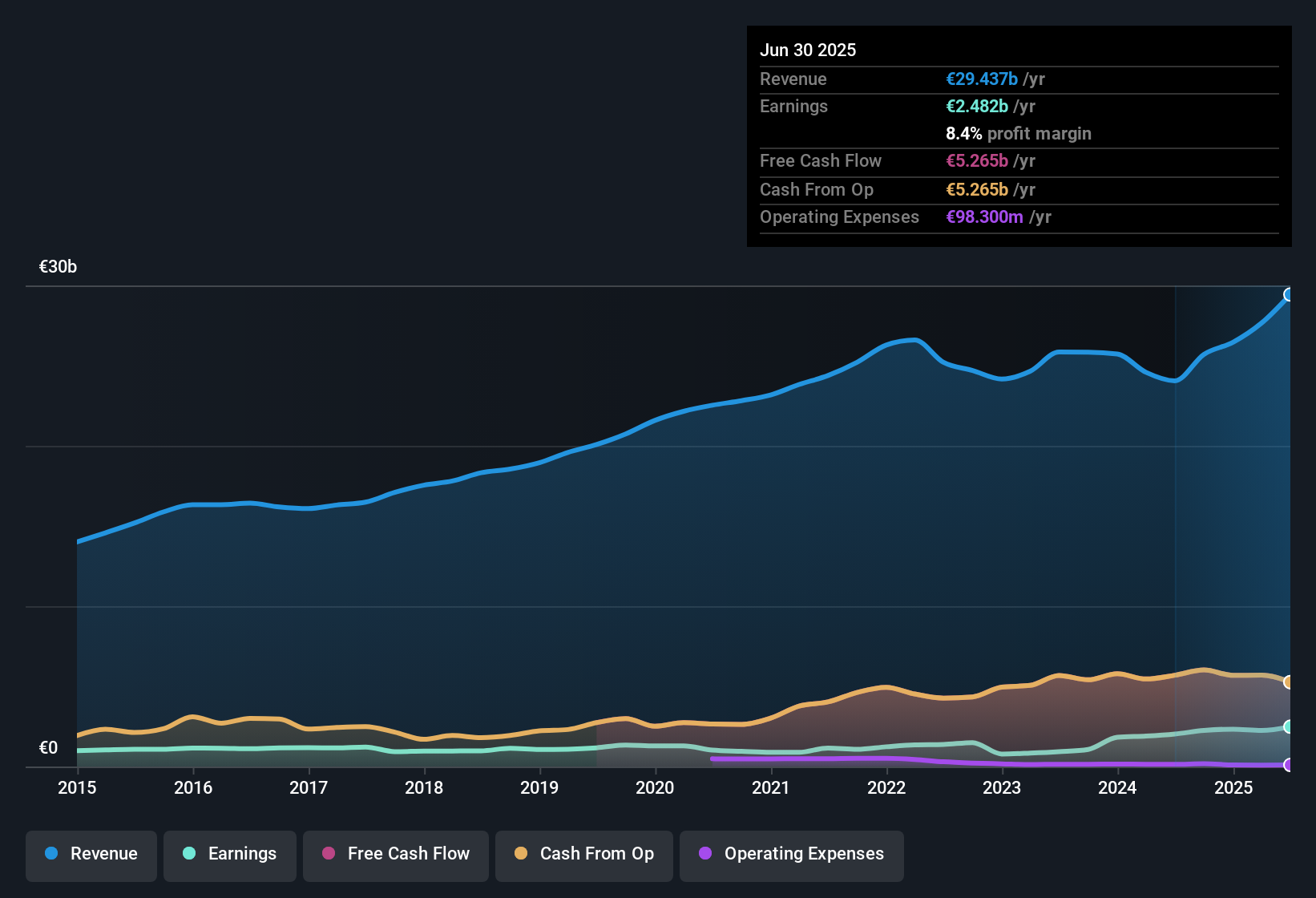Select the pink Free Cash Flow dot
The width and height of the screenshot is (1316, 898).
click(x=328, y=854)
